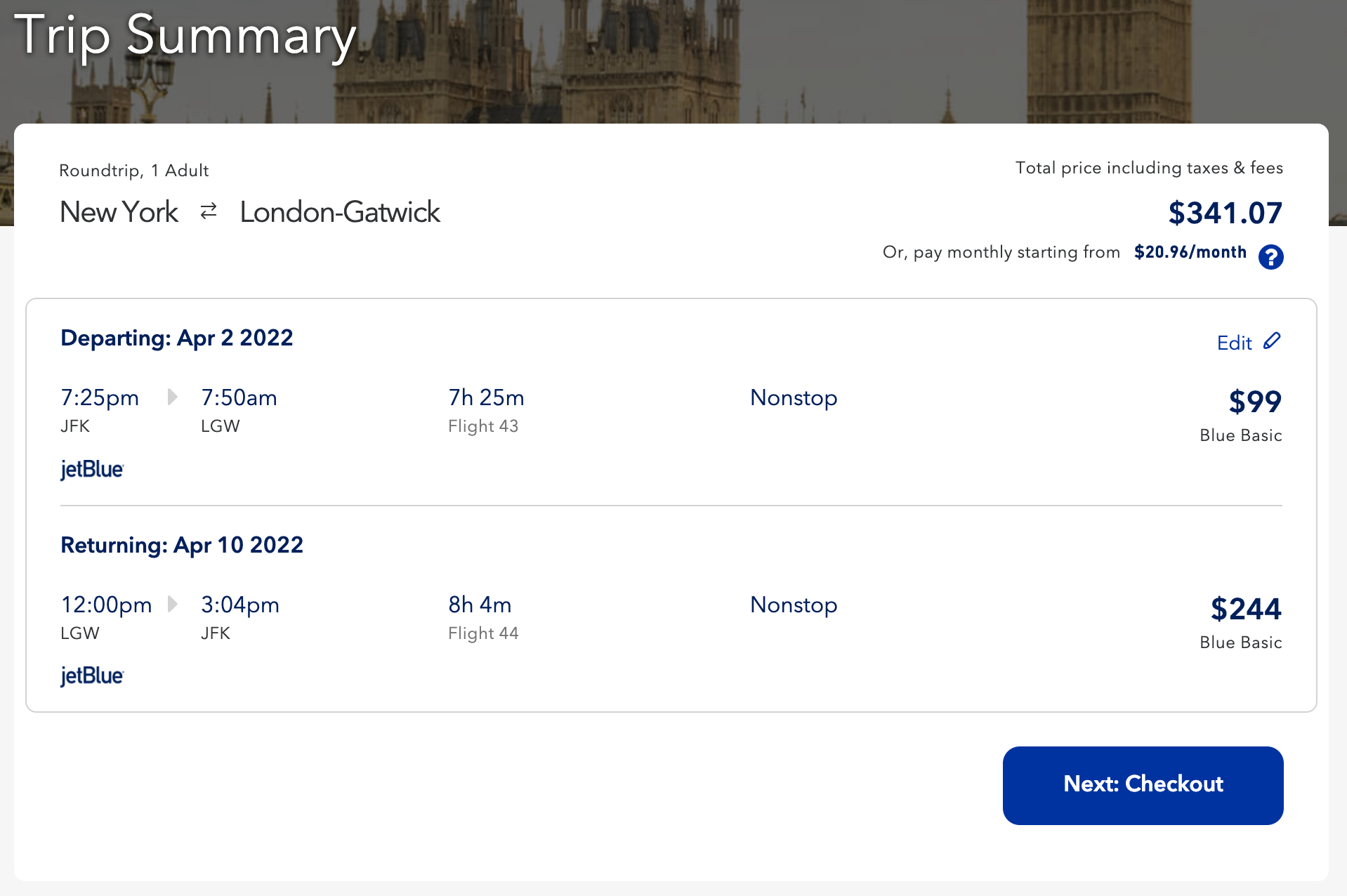Click the roundtrip swap arrows icon

click(x=209, y=211)
